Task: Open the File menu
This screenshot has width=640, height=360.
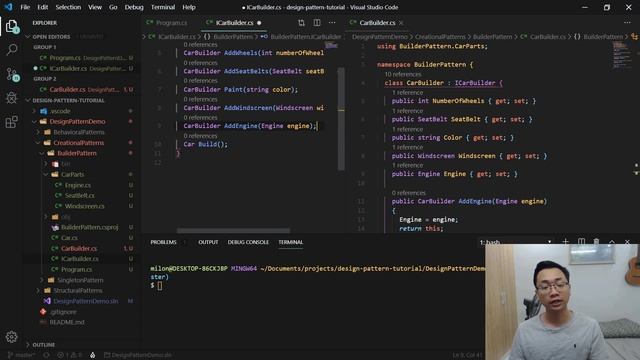Action: 25,7
